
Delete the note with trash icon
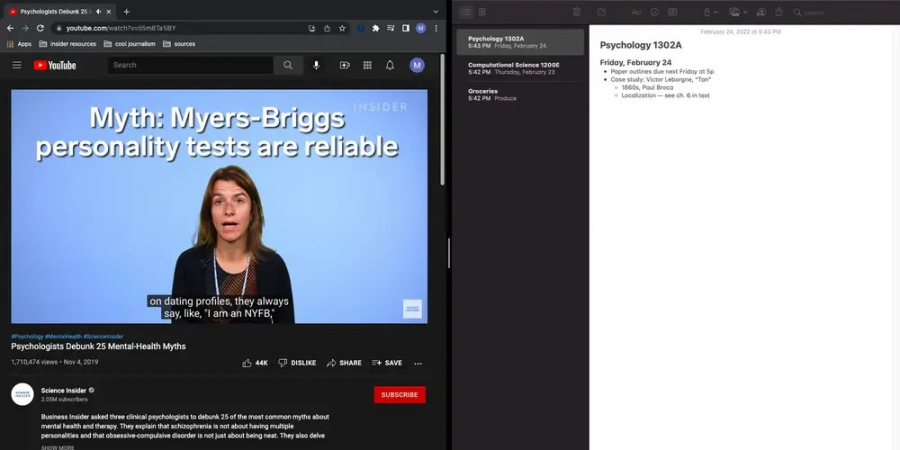click(x=577, y=12)
